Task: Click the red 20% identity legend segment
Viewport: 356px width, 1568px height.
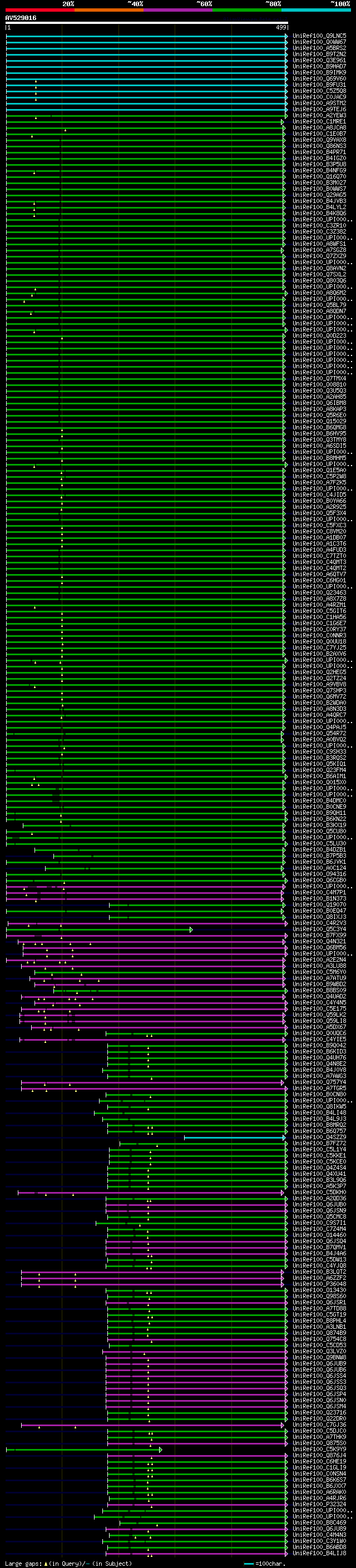Action: pos(39,11)
